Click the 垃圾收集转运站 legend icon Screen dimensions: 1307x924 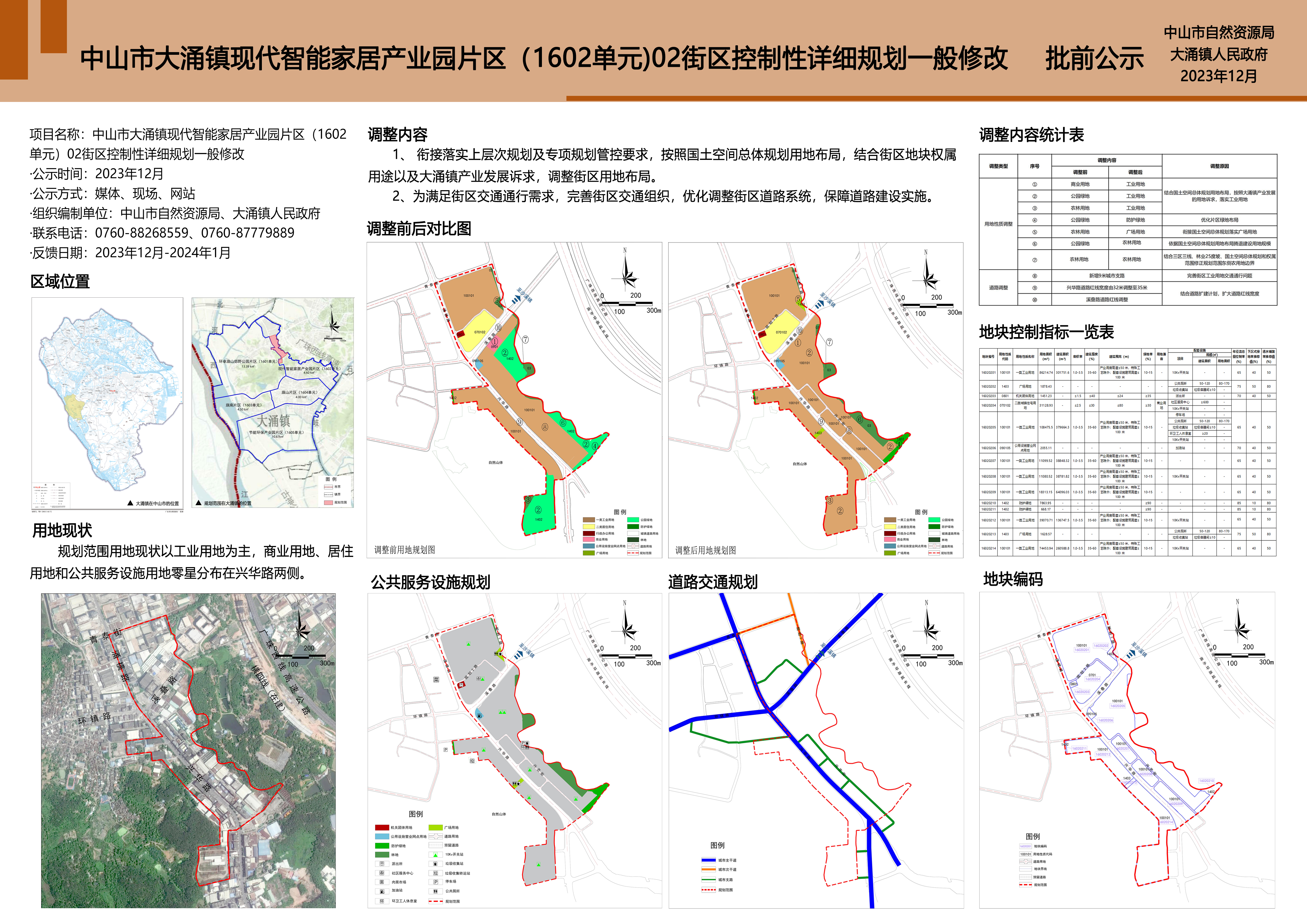click(x=435, y=873)
